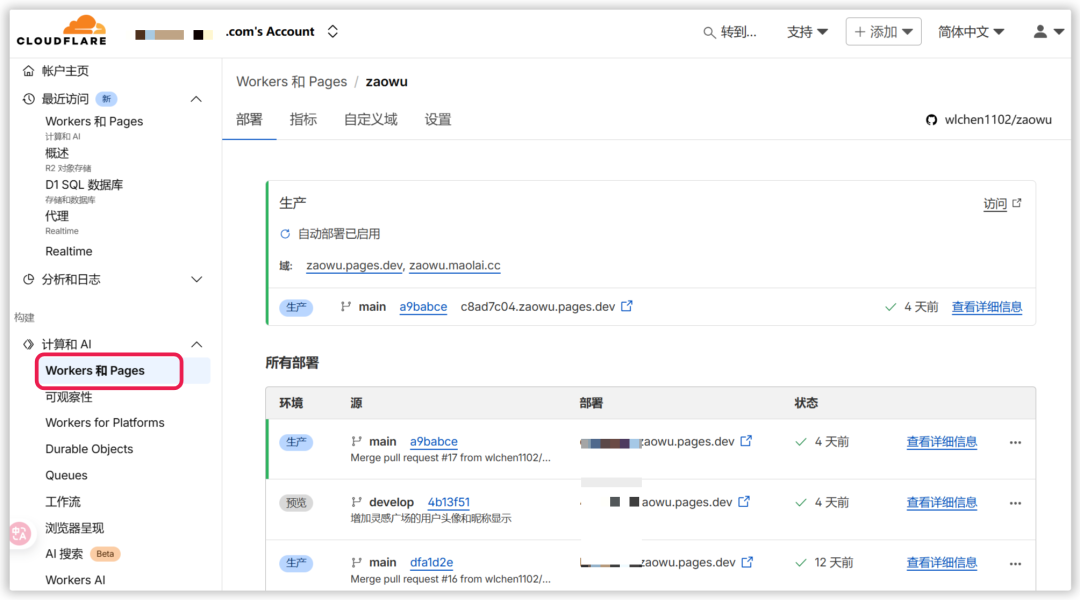Open 可观察性 in sidebar
Viewport: 1080px width, 600px height.
pyautogui.click(x=69, y=397)
